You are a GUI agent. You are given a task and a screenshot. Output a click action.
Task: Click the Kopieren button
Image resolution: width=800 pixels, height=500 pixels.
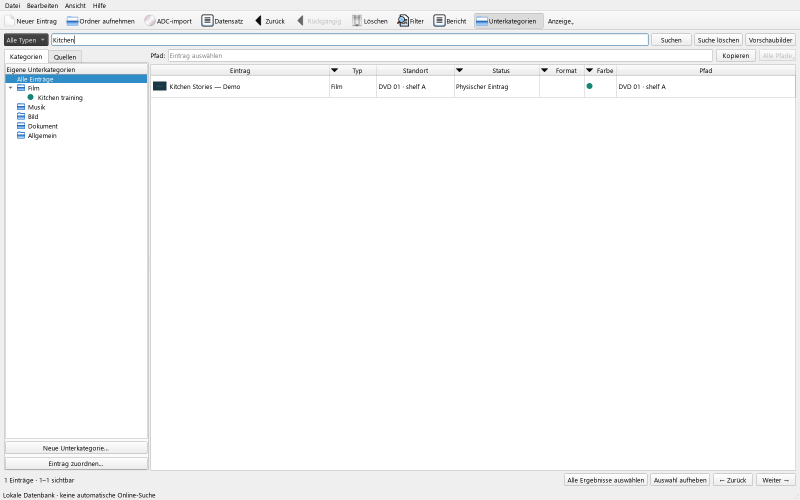tap(735, 56)
